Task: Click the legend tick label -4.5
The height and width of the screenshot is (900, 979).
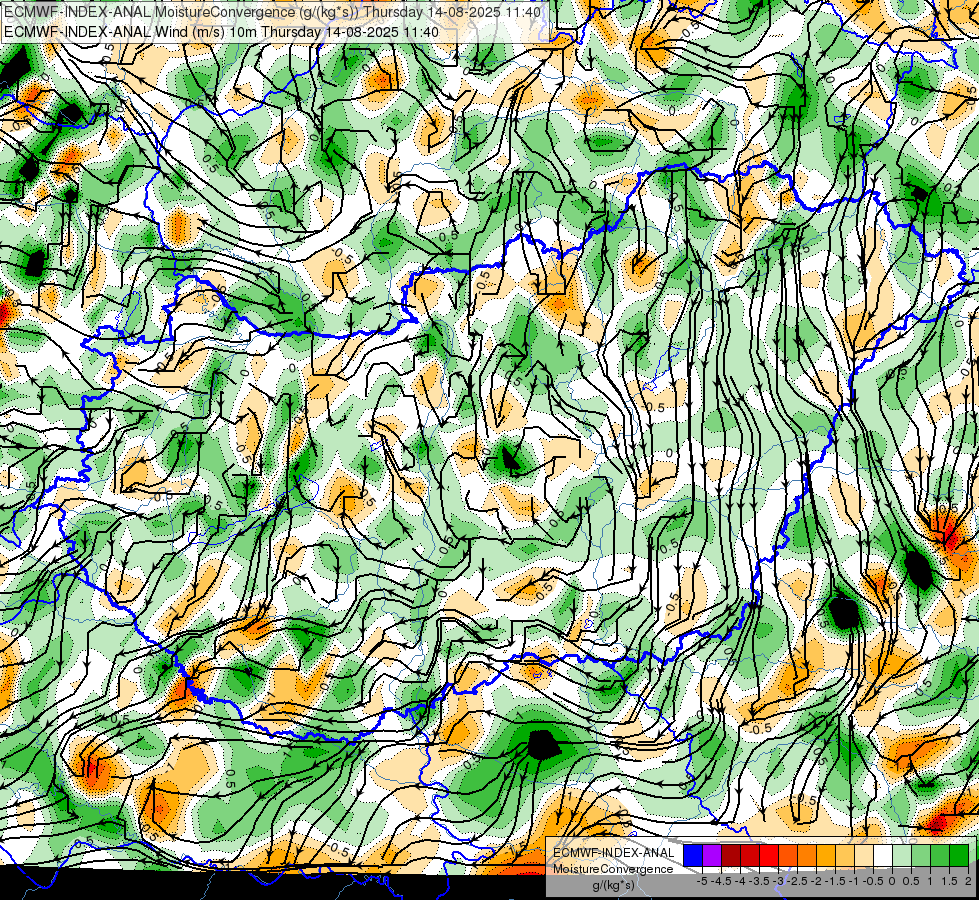Action: point(721,882)
